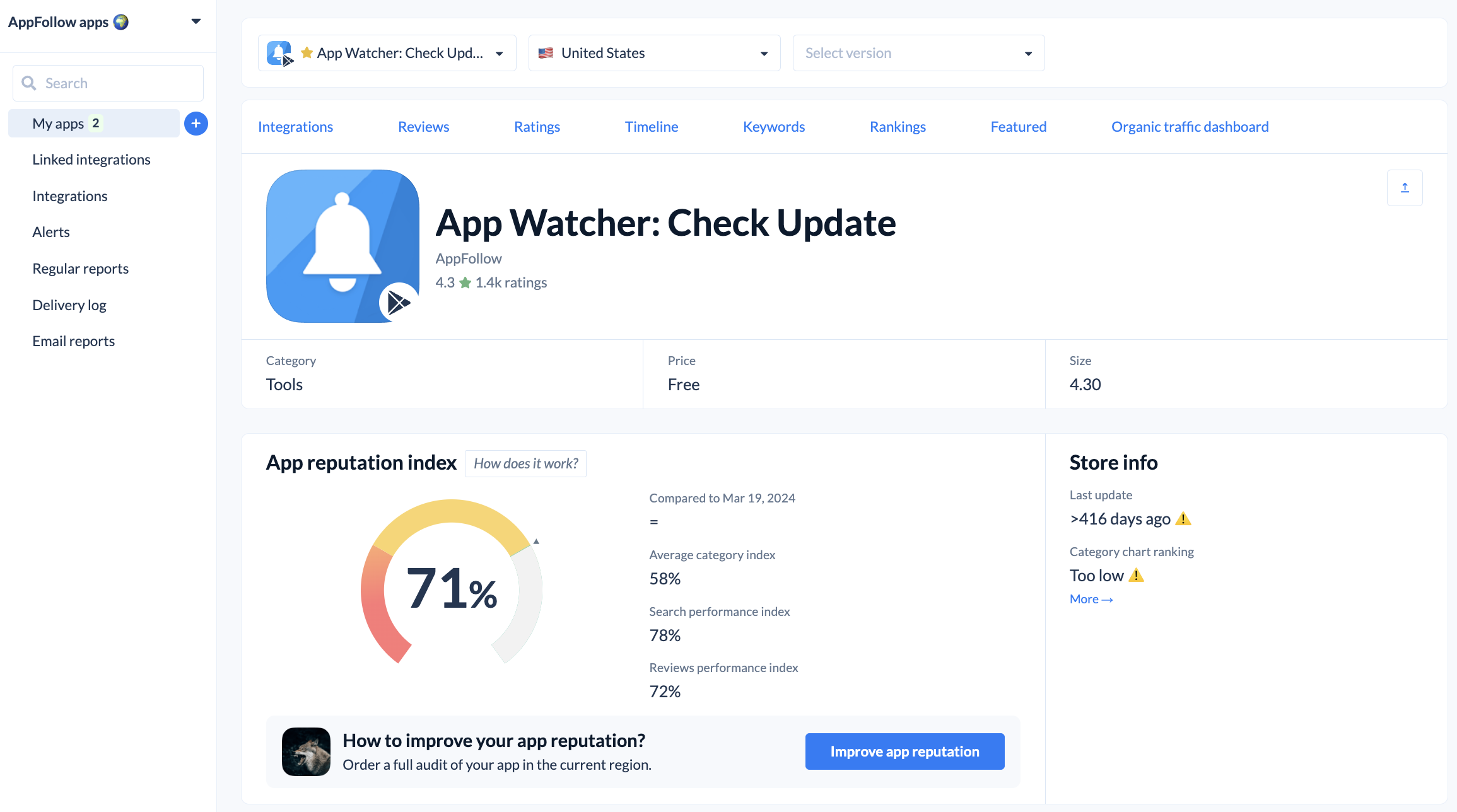Click the search magnifier icon in sidebar
Image resolution: width=1457 pixels, height=812 pixels.
click(29, 83)
